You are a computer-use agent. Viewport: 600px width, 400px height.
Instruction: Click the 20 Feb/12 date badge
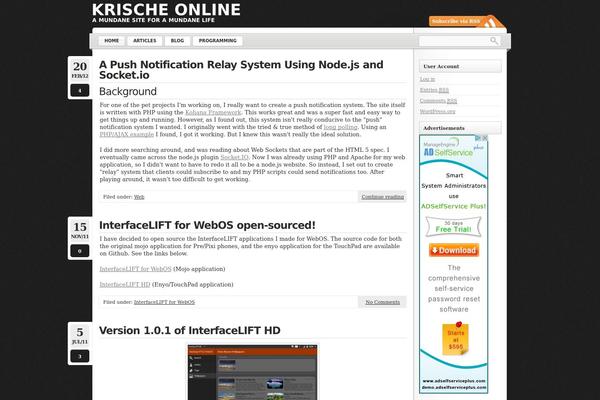click(x=80, y=69)
